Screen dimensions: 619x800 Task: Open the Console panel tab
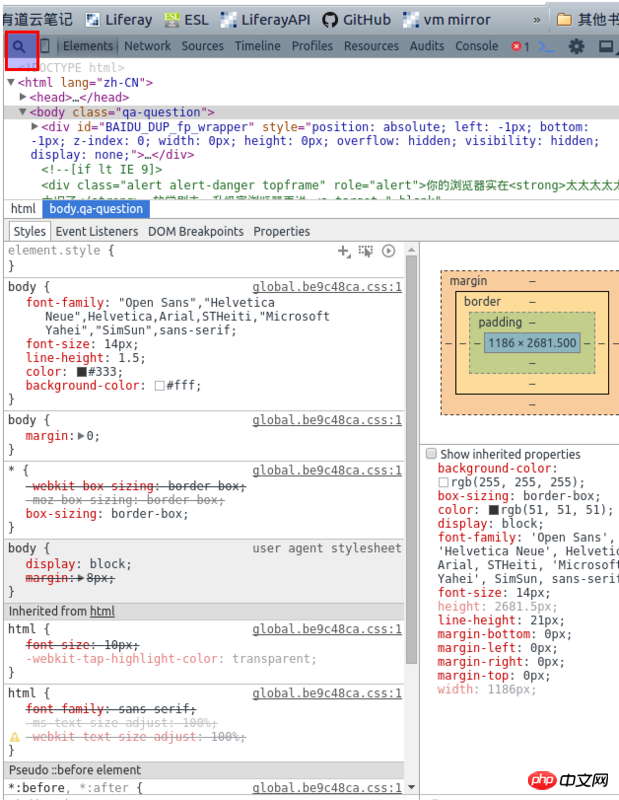click(x=477, y=46)
